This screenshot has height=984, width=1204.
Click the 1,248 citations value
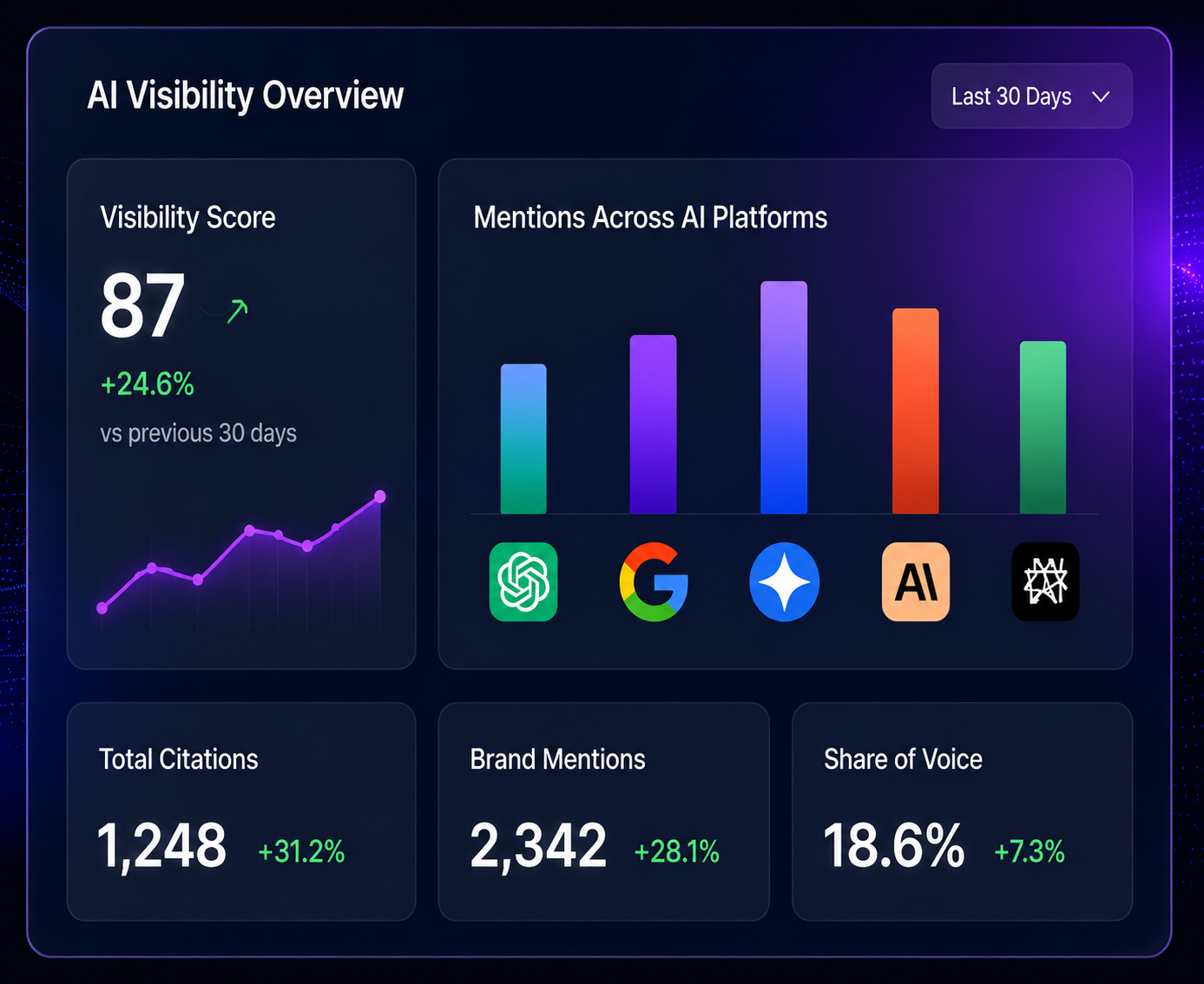[x=161, y=846]
